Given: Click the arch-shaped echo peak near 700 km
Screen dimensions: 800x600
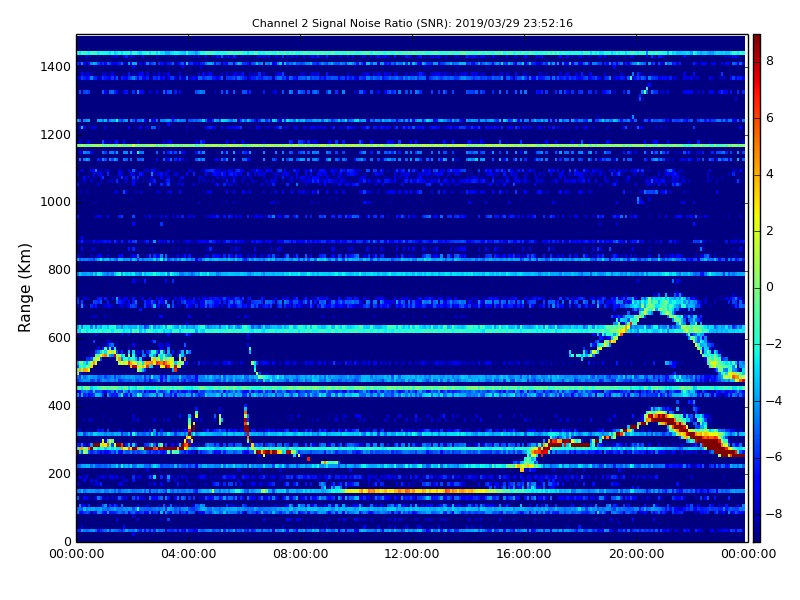Looking at the screenshot, I should (659, 304).
